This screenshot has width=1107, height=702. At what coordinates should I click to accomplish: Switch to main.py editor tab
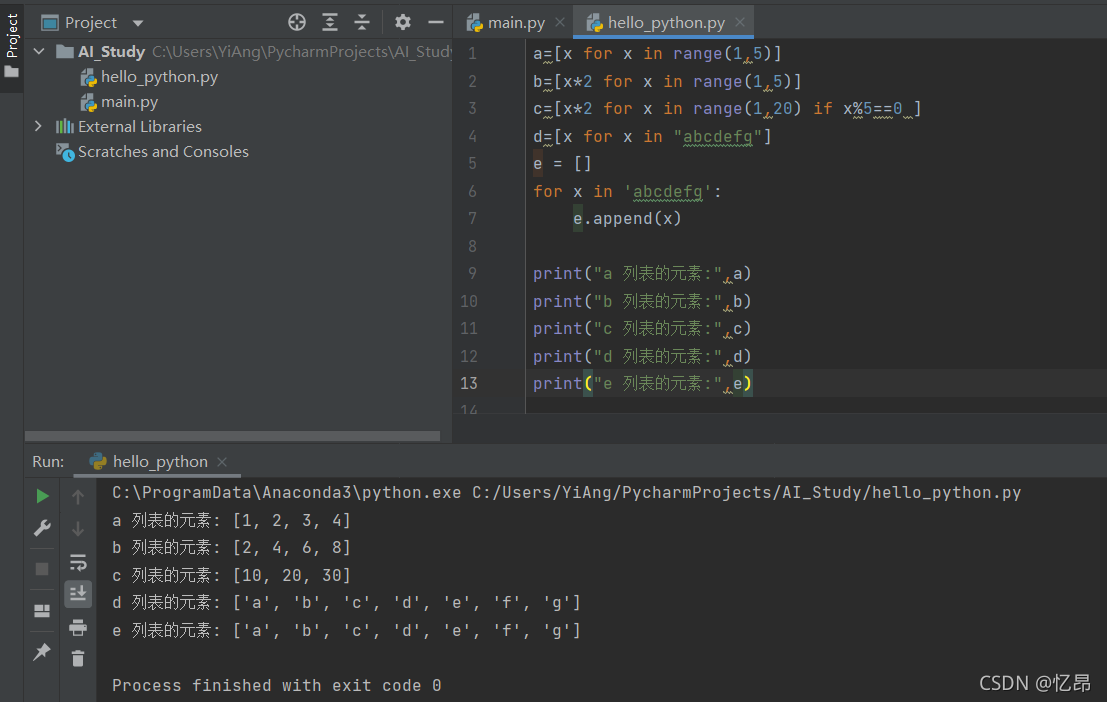click(x=516, y=23)
